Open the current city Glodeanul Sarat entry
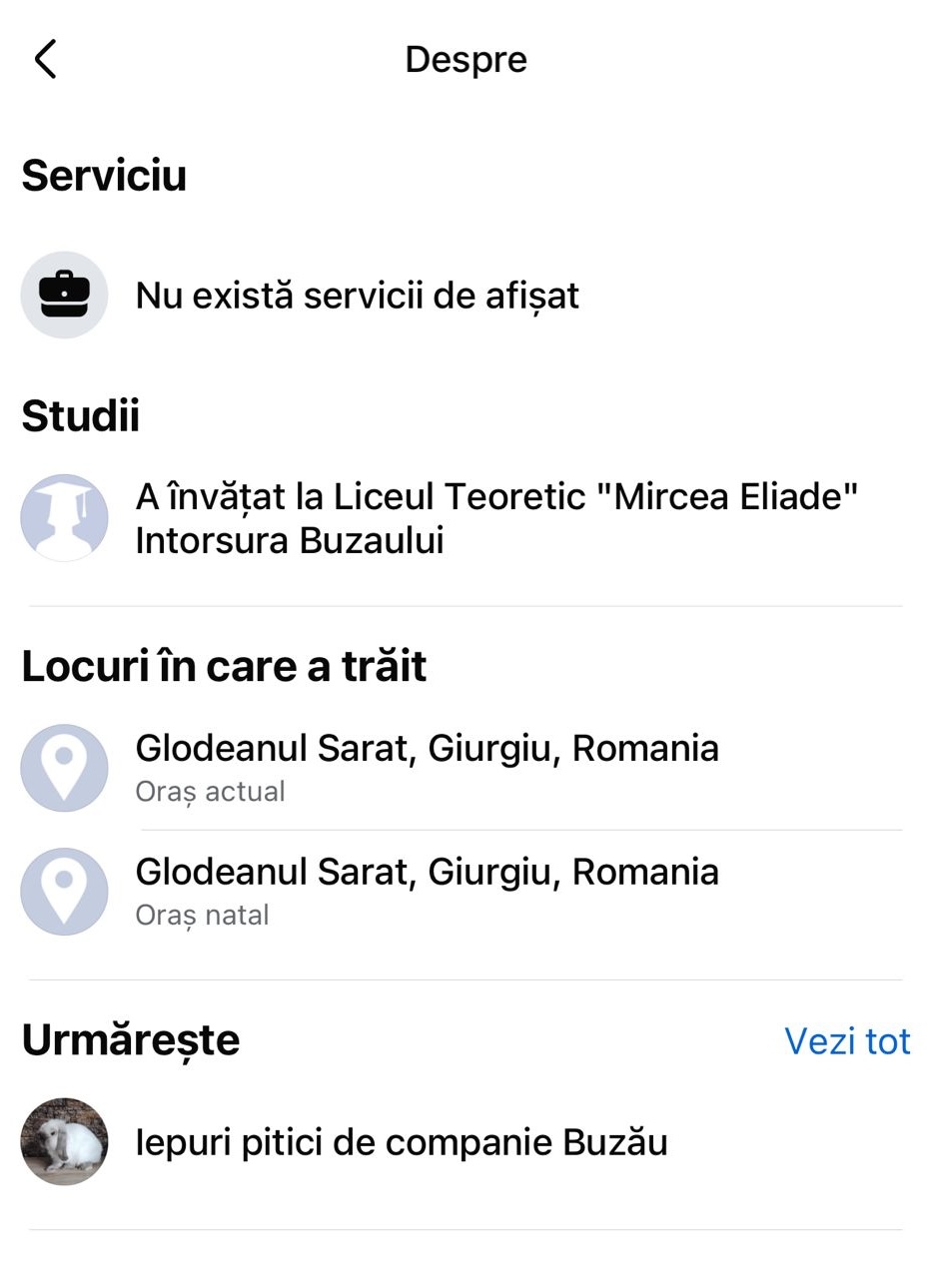Screen dimensions: 930x1288 (x=427, y=748)
